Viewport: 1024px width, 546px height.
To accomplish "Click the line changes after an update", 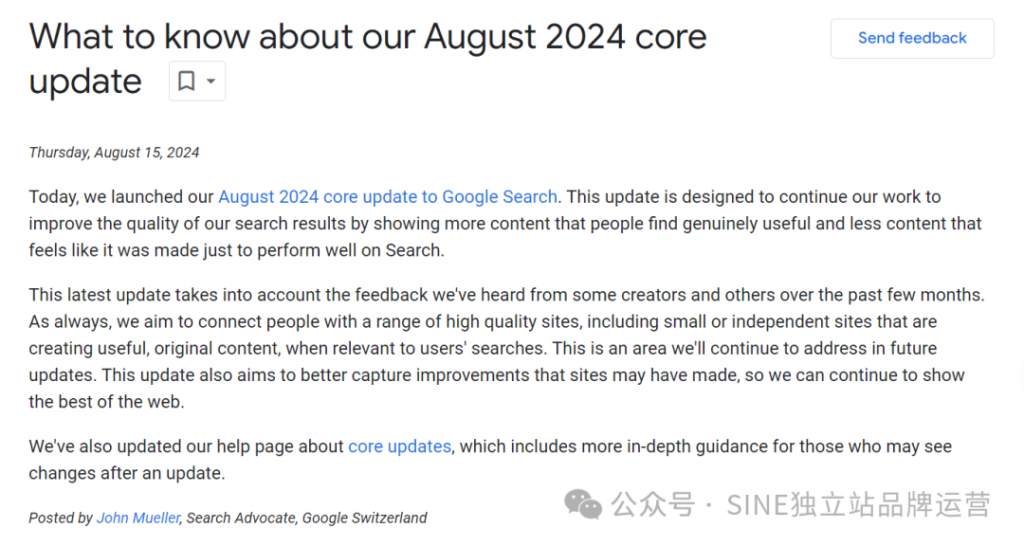I will coord(127,474).
